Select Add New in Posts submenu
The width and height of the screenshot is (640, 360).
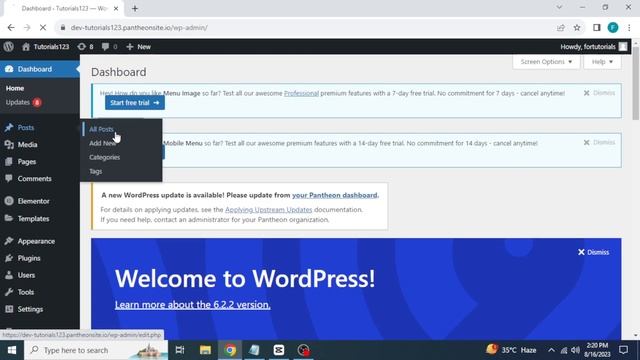click(x=102, y=143)
